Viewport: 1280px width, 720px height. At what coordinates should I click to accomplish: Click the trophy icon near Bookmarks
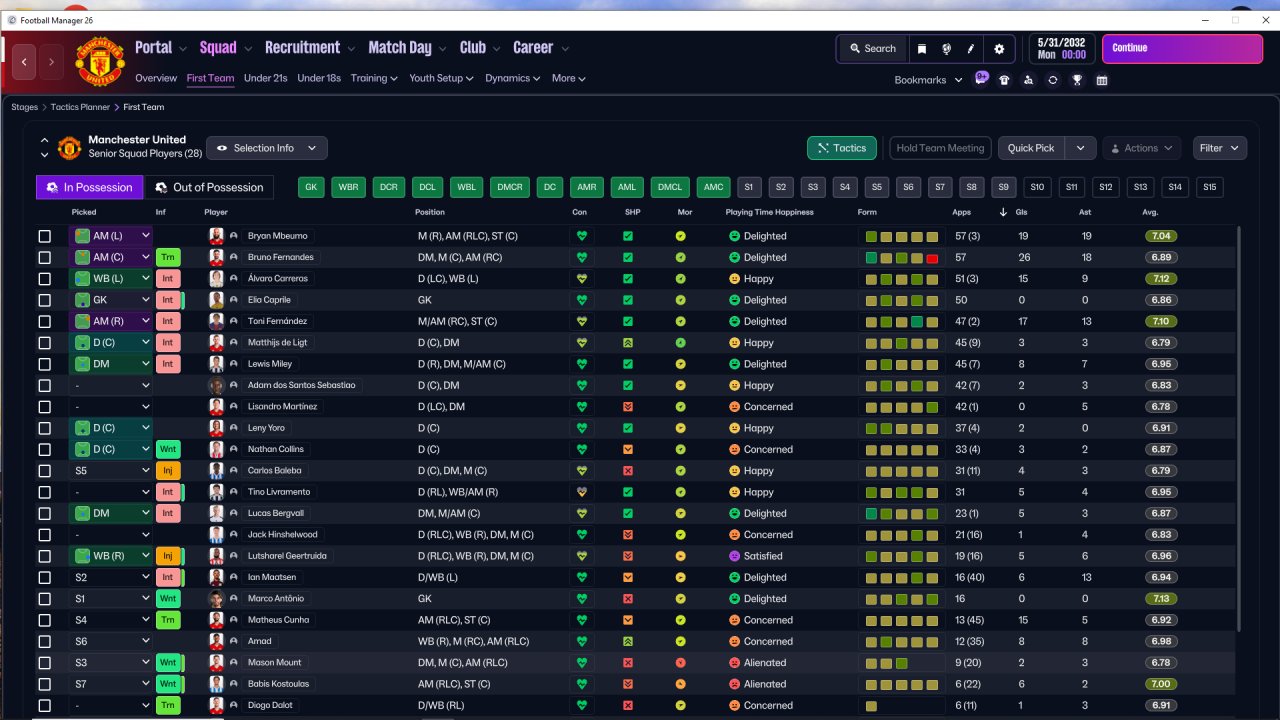(x=1077, y=80)
